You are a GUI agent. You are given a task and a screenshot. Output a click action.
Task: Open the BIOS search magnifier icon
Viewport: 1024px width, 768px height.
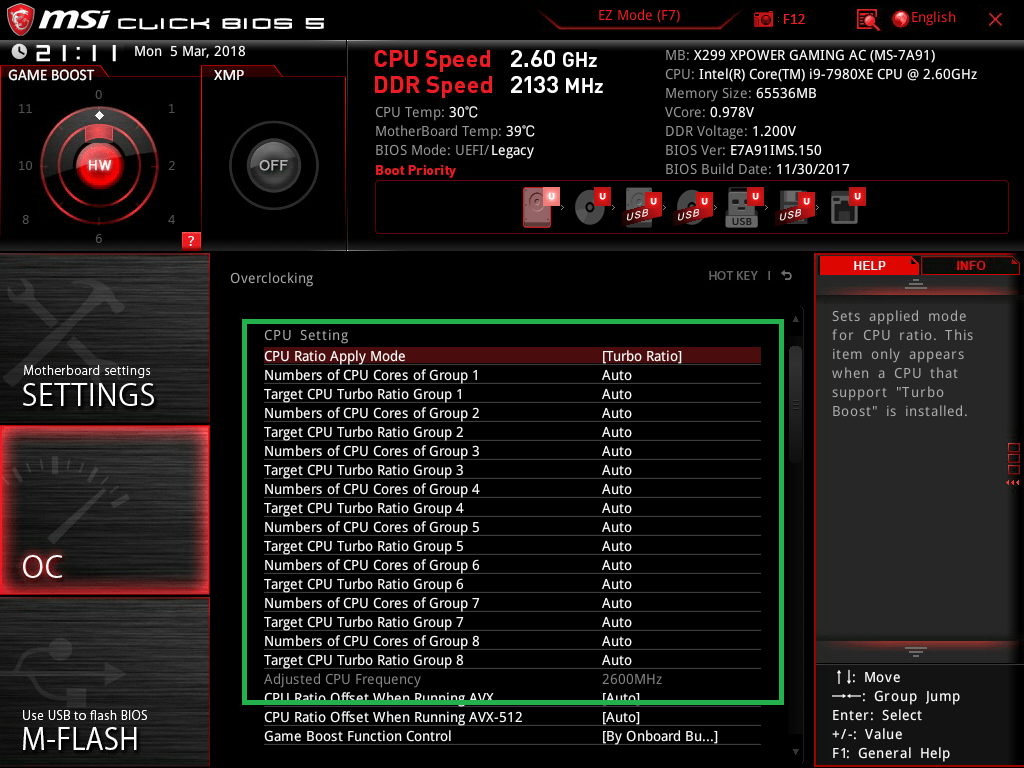point(868,20)
